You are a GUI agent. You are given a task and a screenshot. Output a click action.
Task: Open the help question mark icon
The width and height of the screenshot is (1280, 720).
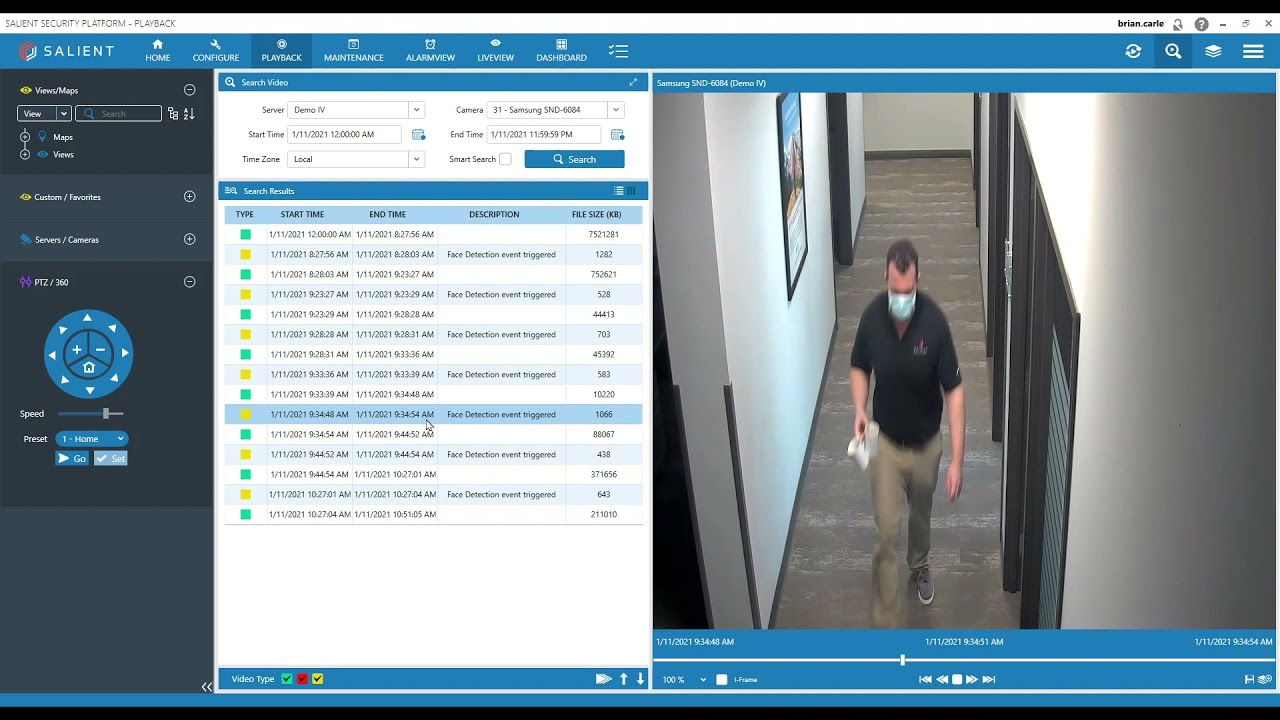[x=1201, y=24]
